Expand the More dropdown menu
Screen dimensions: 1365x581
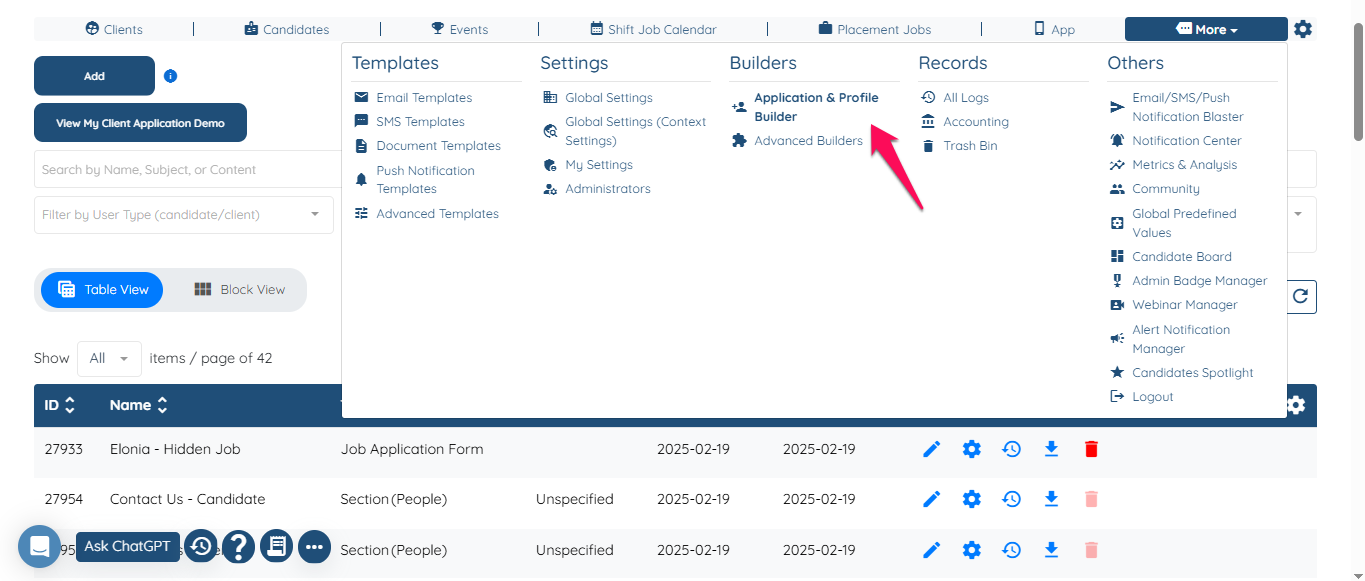tap(1206, 29)
